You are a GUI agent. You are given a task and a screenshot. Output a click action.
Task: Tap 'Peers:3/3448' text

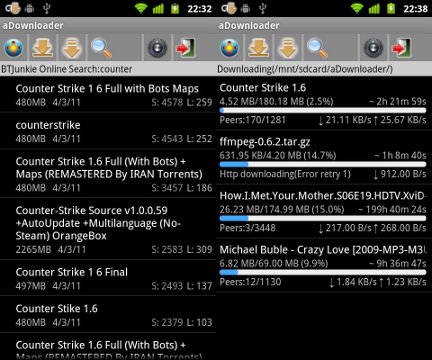click(247, 228)
